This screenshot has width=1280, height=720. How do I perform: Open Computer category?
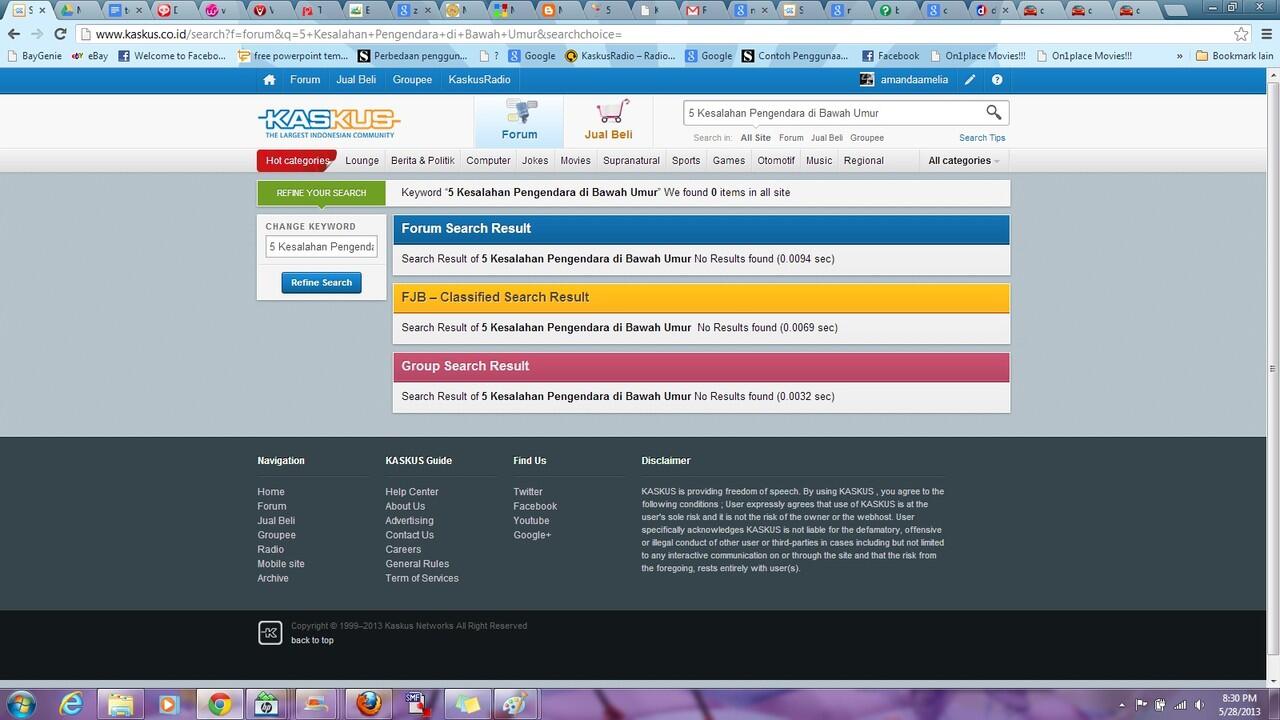point(488,161)
